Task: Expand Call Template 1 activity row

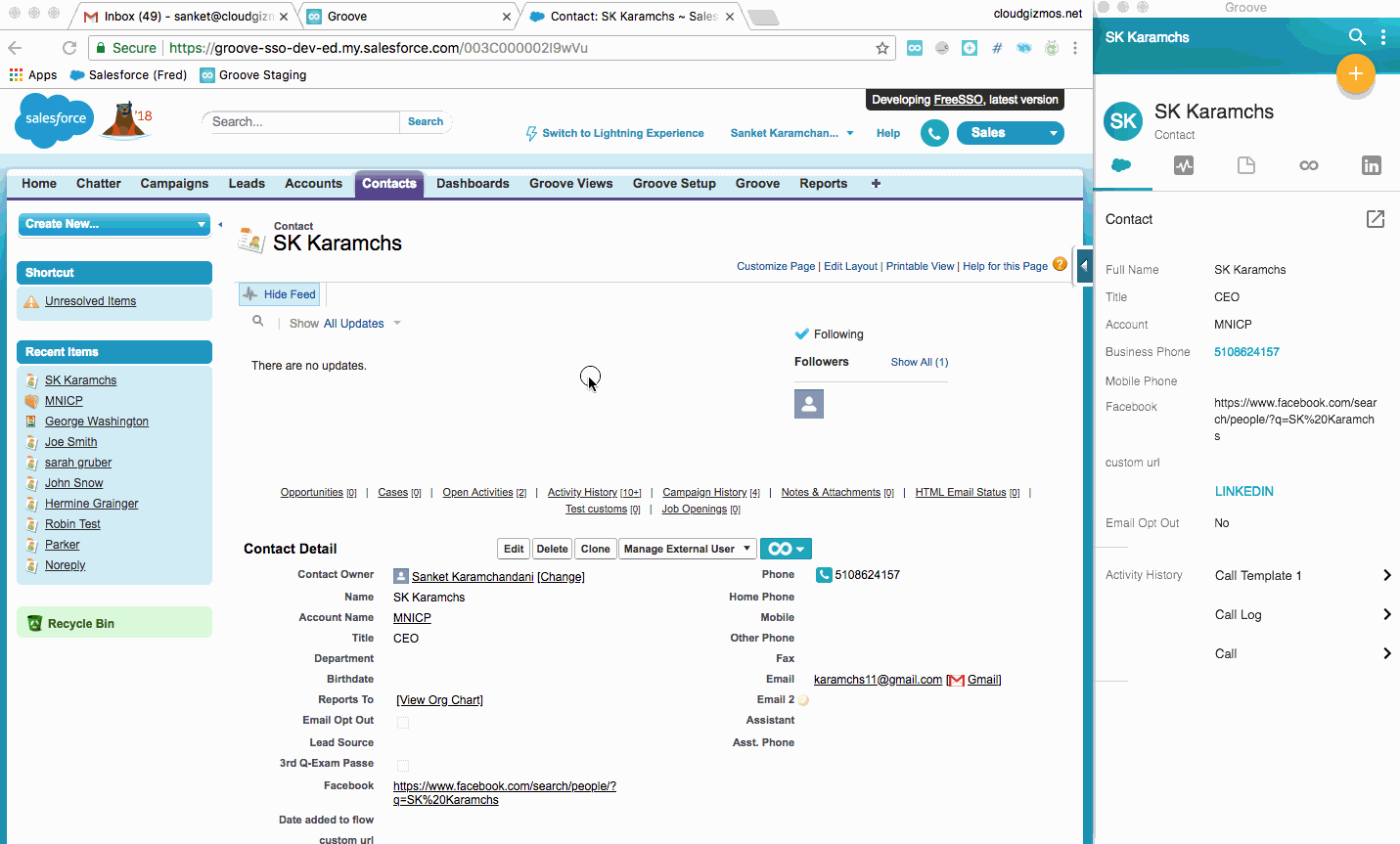Action: tap(1302, 575)
